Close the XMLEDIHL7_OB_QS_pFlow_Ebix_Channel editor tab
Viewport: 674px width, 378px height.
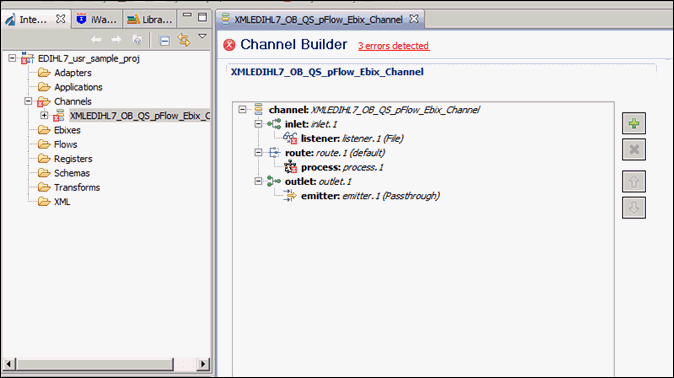coord(414,19)
